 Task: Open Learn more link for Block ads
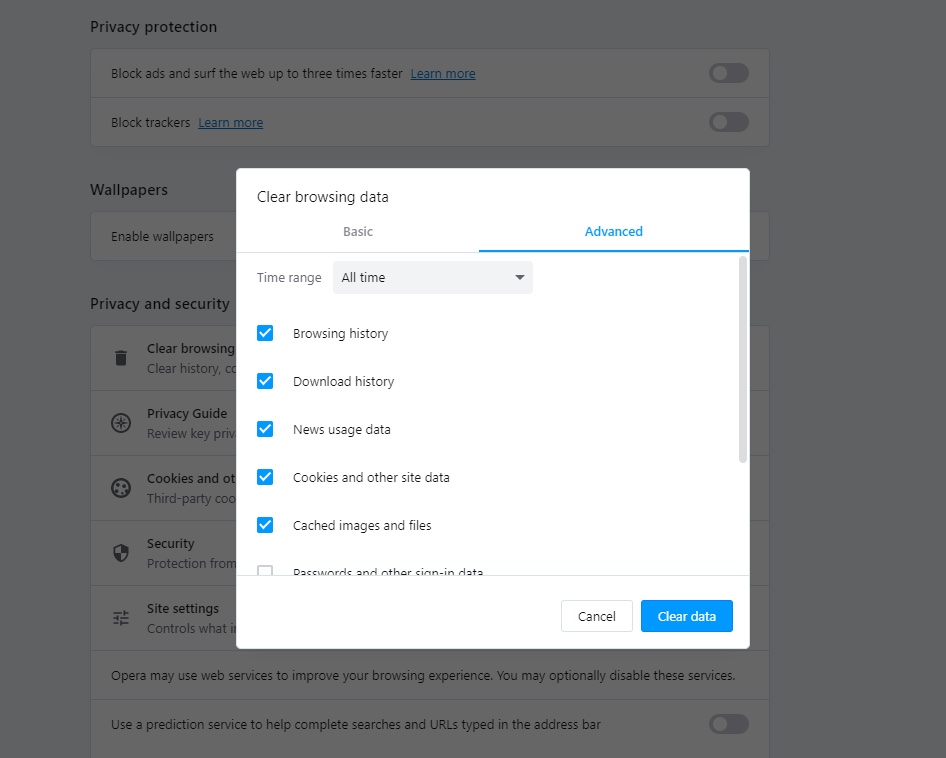coord(443,74)
